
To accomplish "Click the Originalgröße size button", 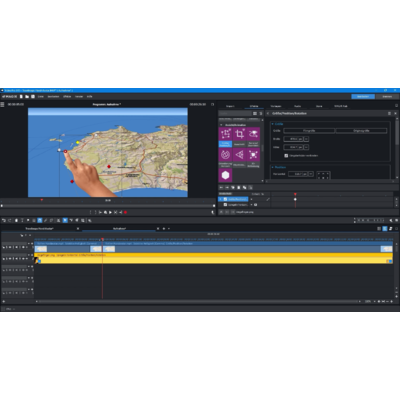I will (361, 131).
